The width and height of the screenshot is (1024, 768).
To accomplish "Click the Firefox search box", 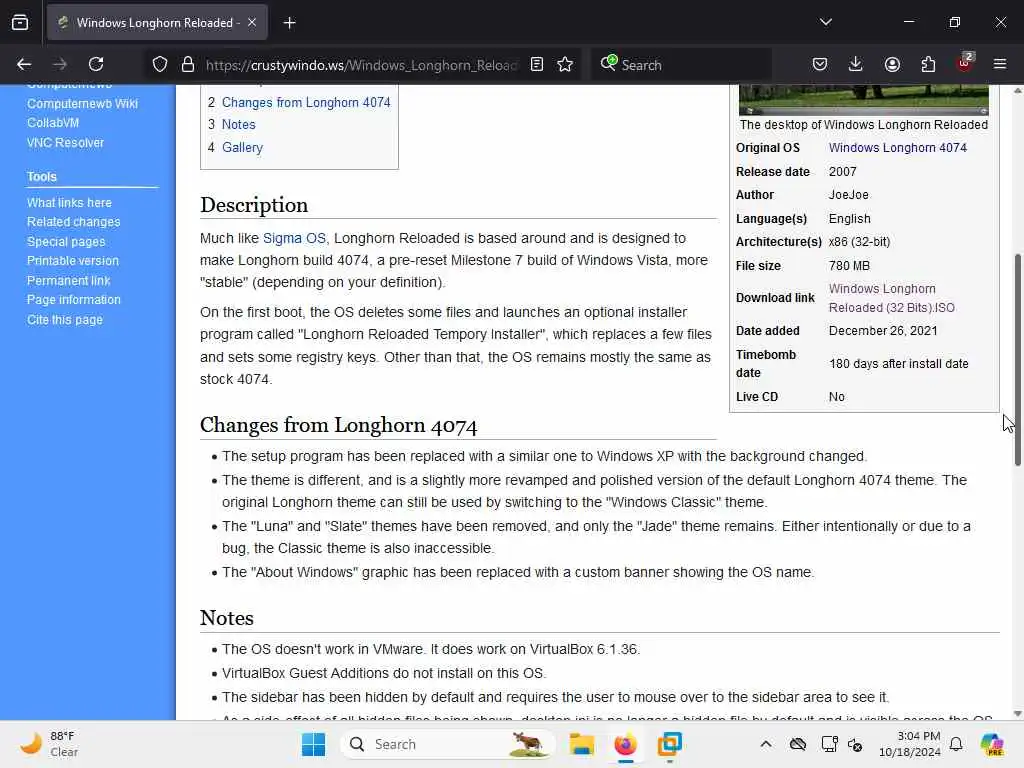I will click(x=682, y=65).
